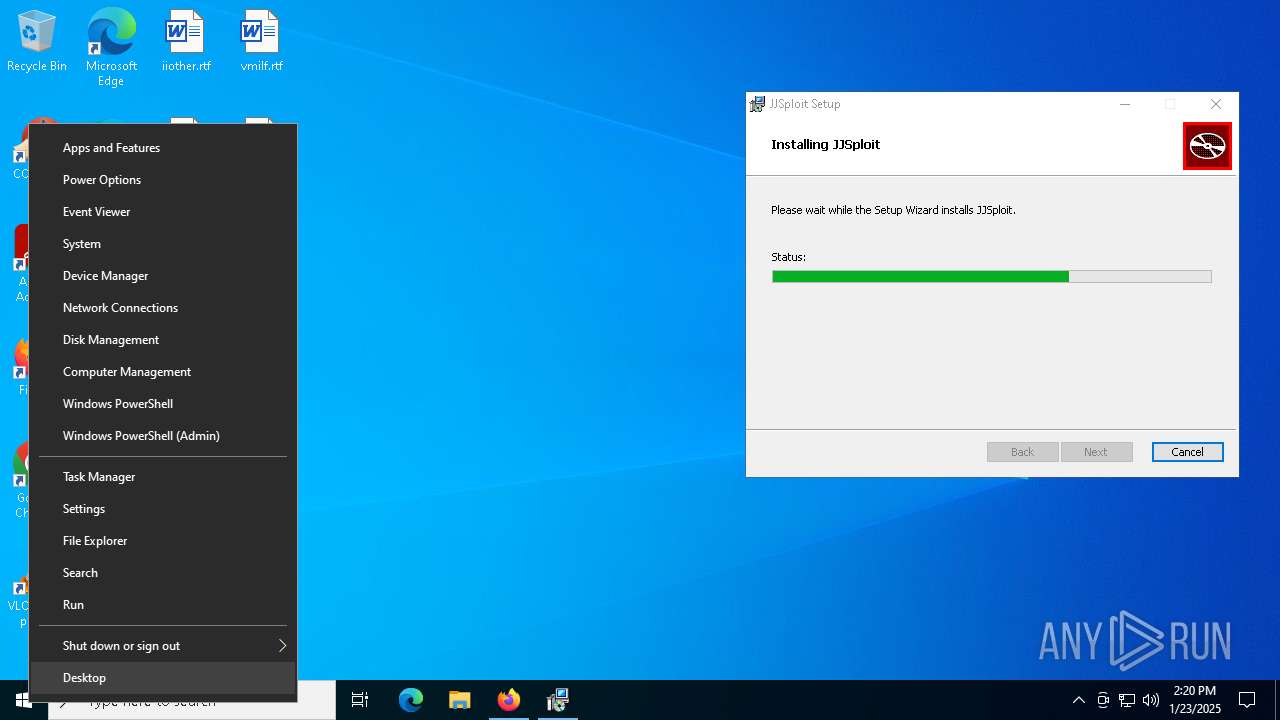Click the network tray icon
Screen dimensions: 1280x720
(x=1127, y=700)
